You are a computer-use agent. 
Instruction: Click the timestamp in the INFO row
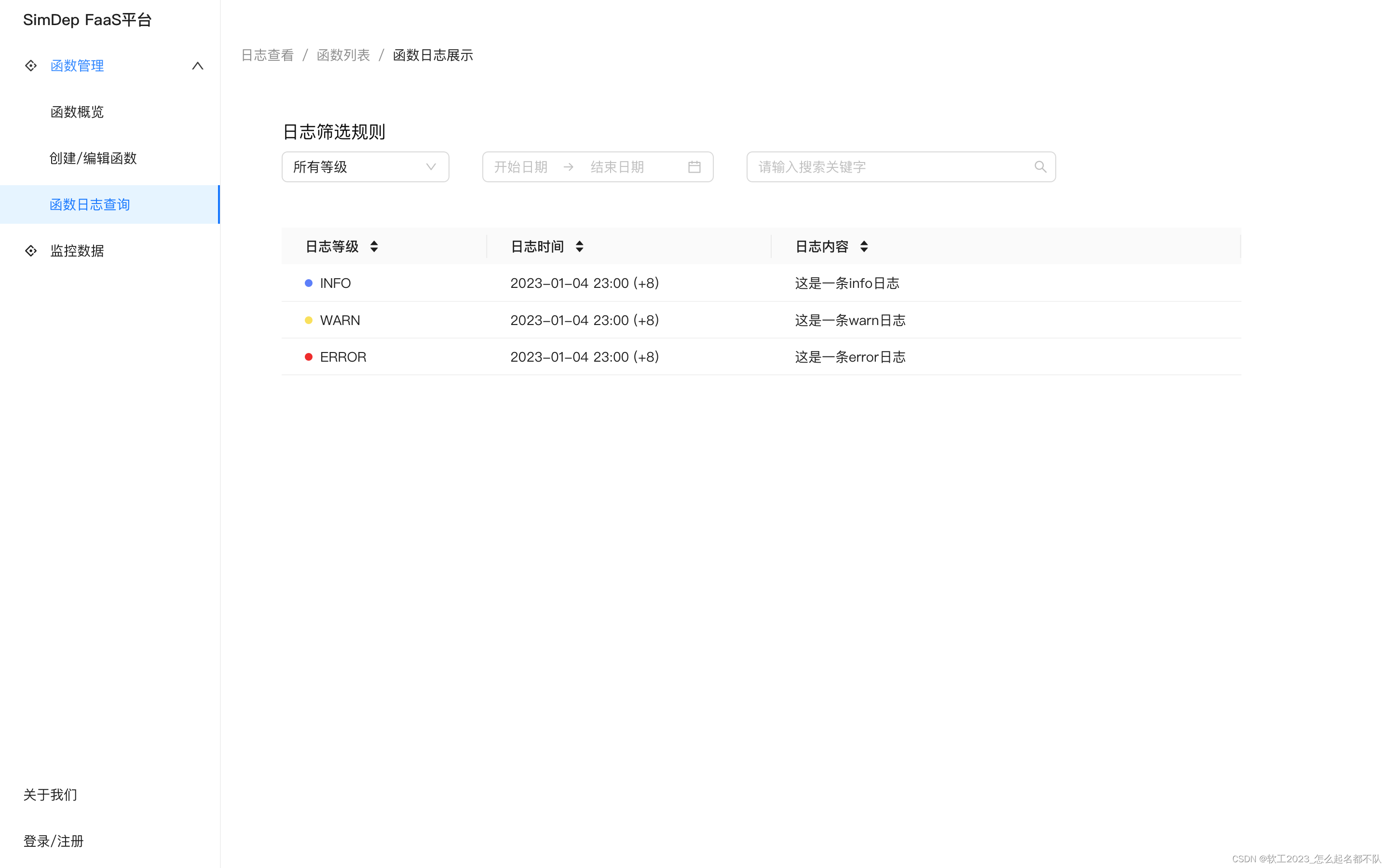click(x=585, y=283)
